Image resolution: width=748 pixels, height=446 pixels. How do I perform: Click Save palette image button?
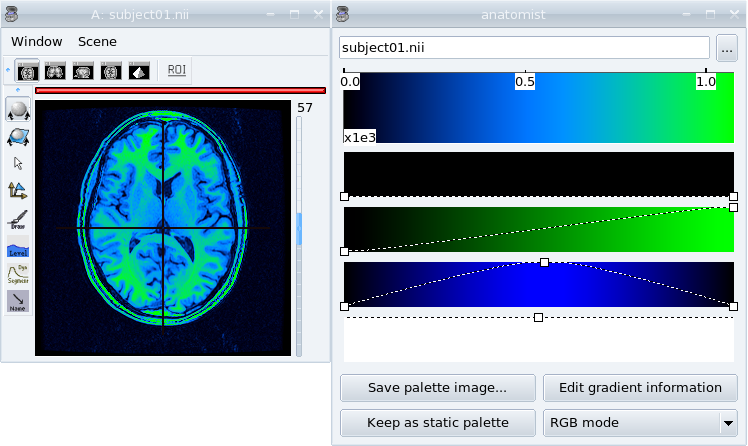(437, 388)
